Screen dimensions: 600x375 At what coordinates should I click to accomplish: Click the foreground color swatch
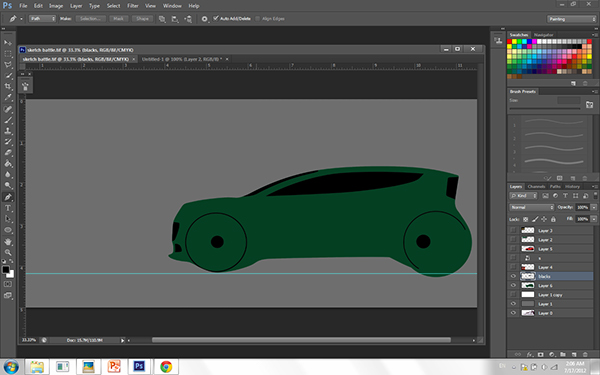(6, 269)
